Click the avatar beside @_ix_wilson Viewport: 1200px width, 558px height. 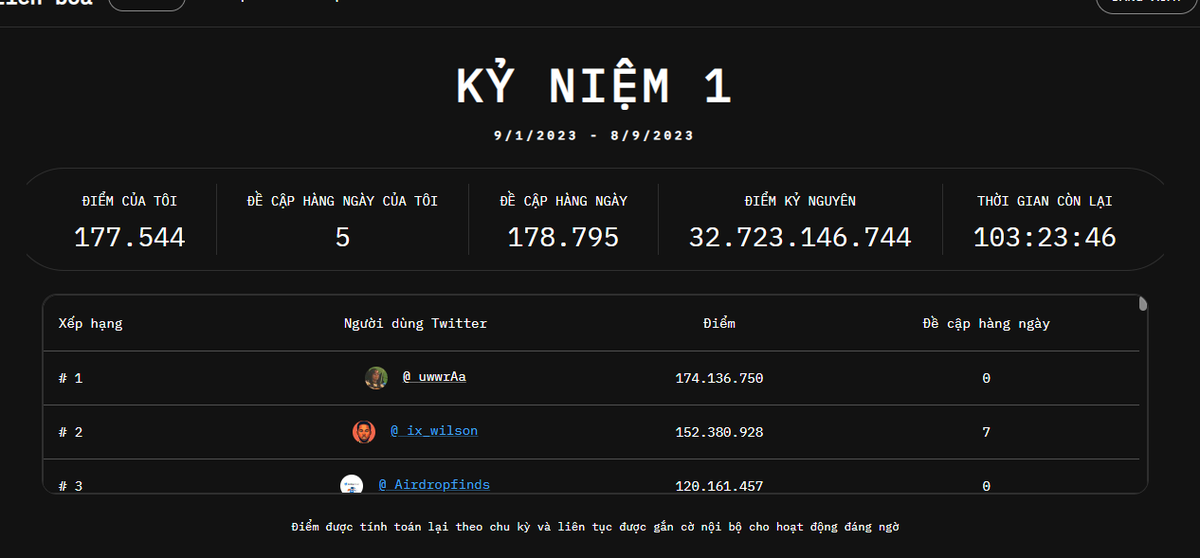pos(364,432)
